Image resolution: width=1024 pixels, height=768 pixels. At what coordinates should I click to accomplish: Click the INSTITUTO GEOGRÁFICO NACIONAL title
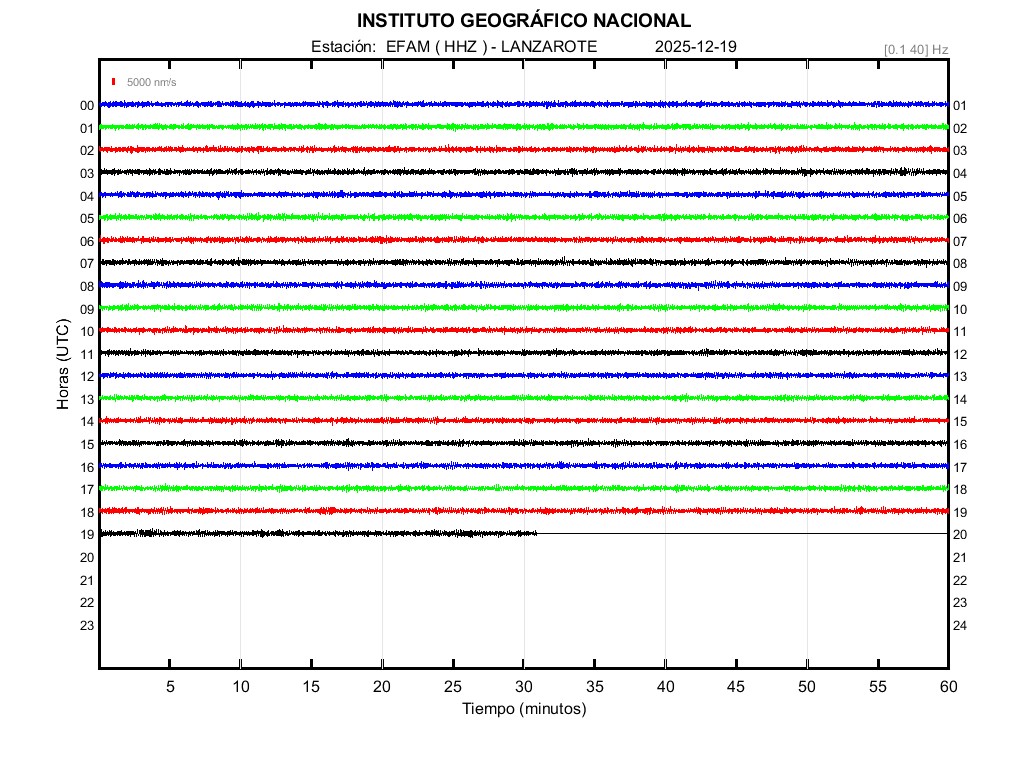click(x=523, y=21)
